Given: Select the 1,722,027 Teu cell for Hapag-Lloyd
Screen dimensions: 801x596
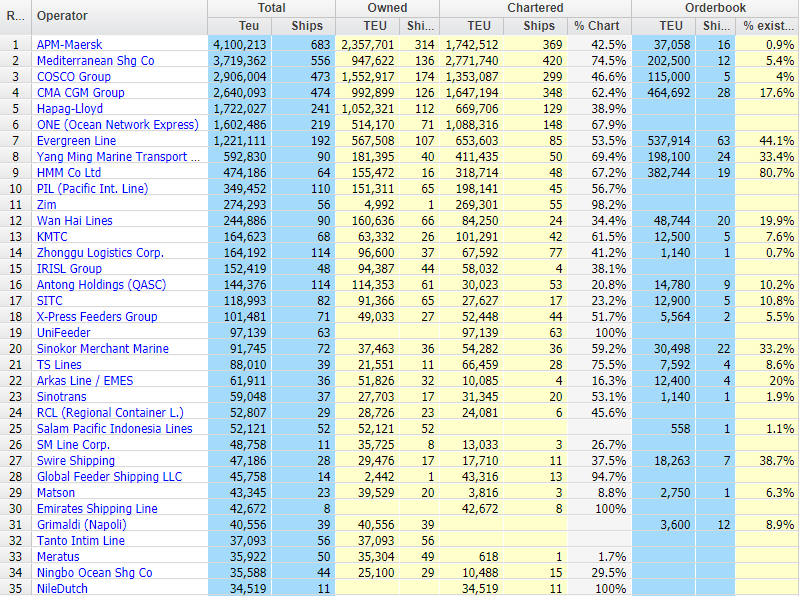Looking at the screenshot, I should tap(240, 109).
